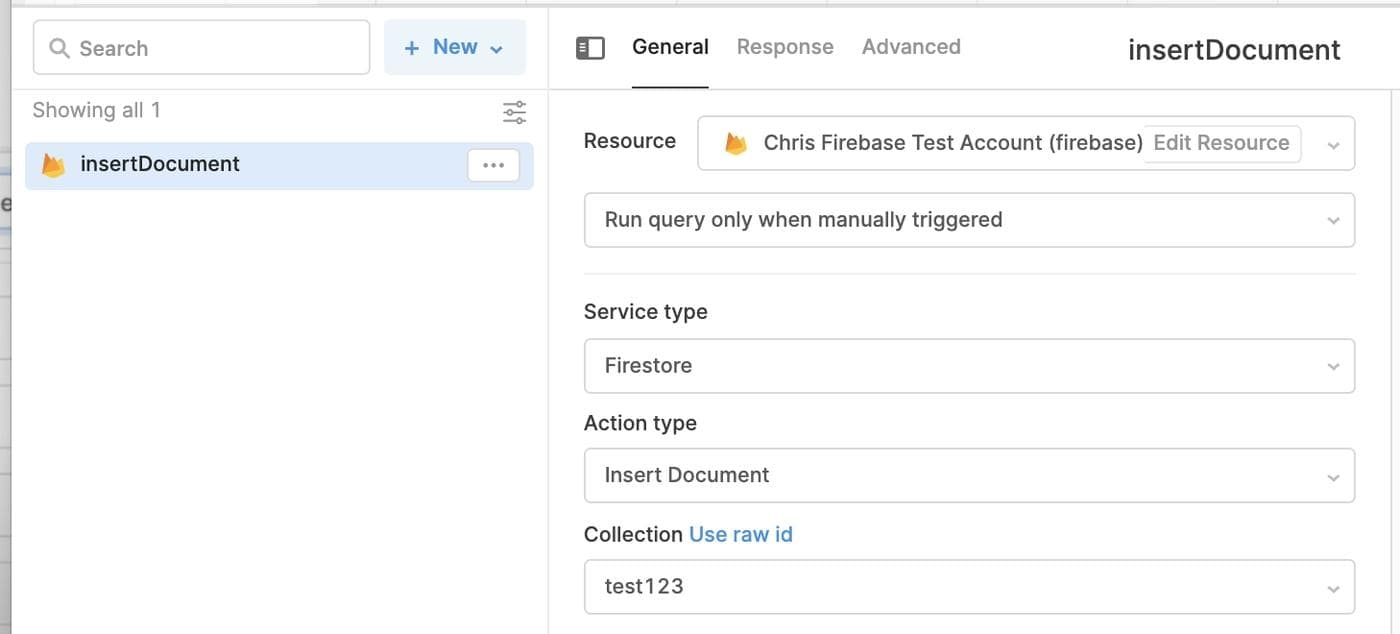This screenshot has width=1400, height=634.
Task: Click the insertDocument query name title to rename
Action: [x=1233, y=50]
